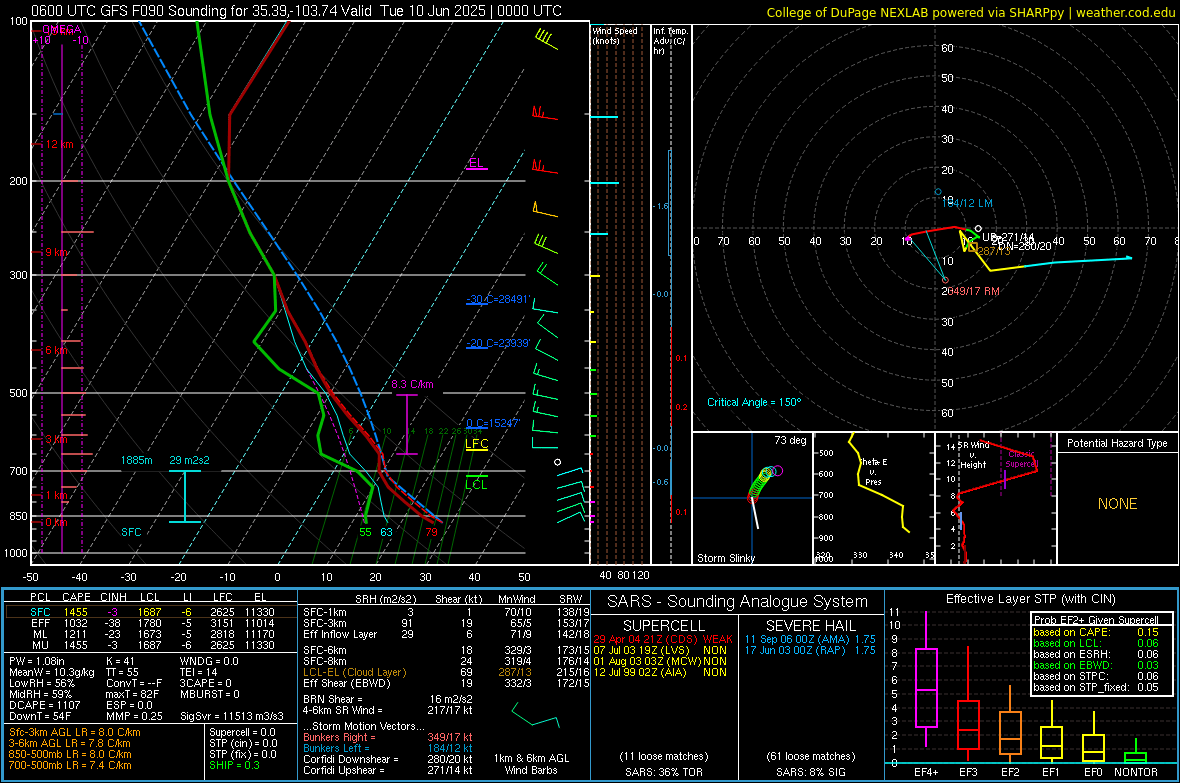Image resolution: width=1180 pixels, height=783 pixels.
Task: Click the '29 Apr 04 21Z (CDS) WEAK' analog
Action: click(x=662, y=639)
